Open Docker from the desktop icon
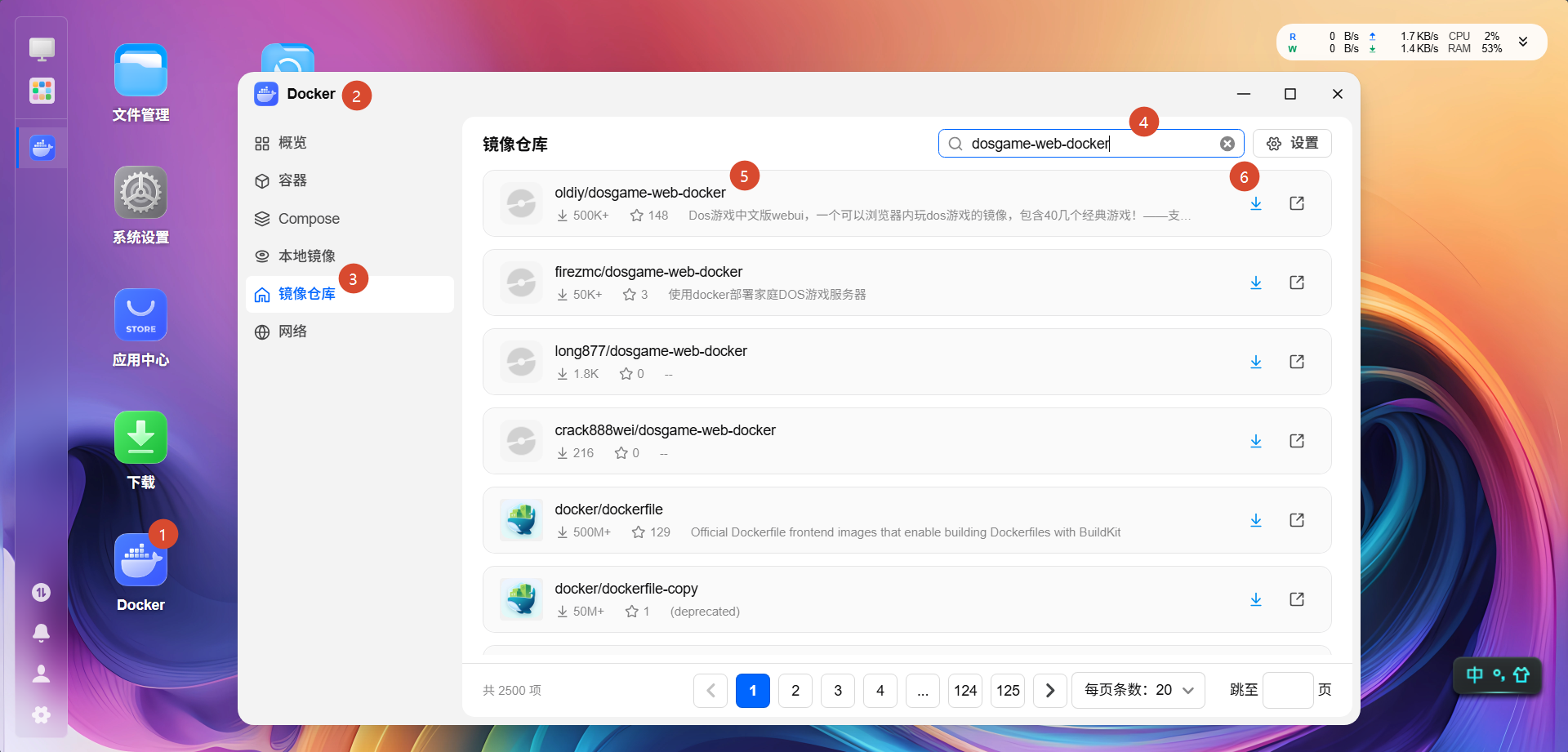 point(140,560)
